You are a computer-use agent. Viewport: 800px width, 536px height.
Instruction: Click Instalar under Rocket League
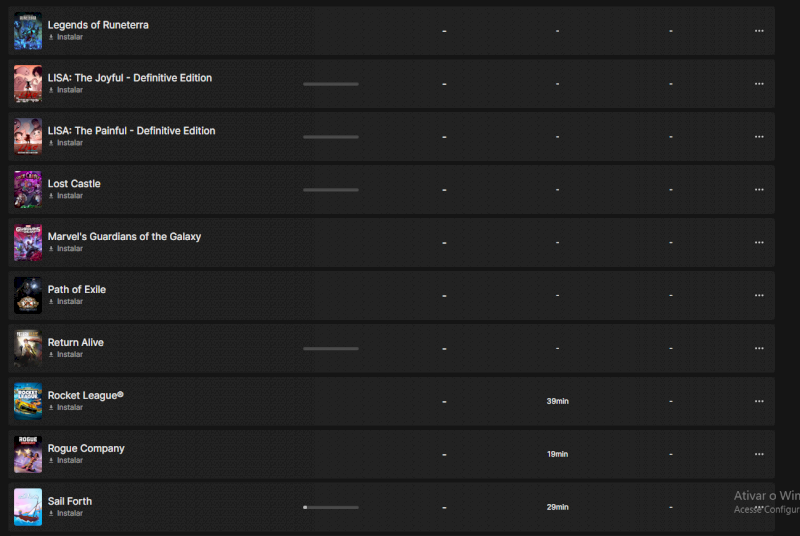pos(66,407)
